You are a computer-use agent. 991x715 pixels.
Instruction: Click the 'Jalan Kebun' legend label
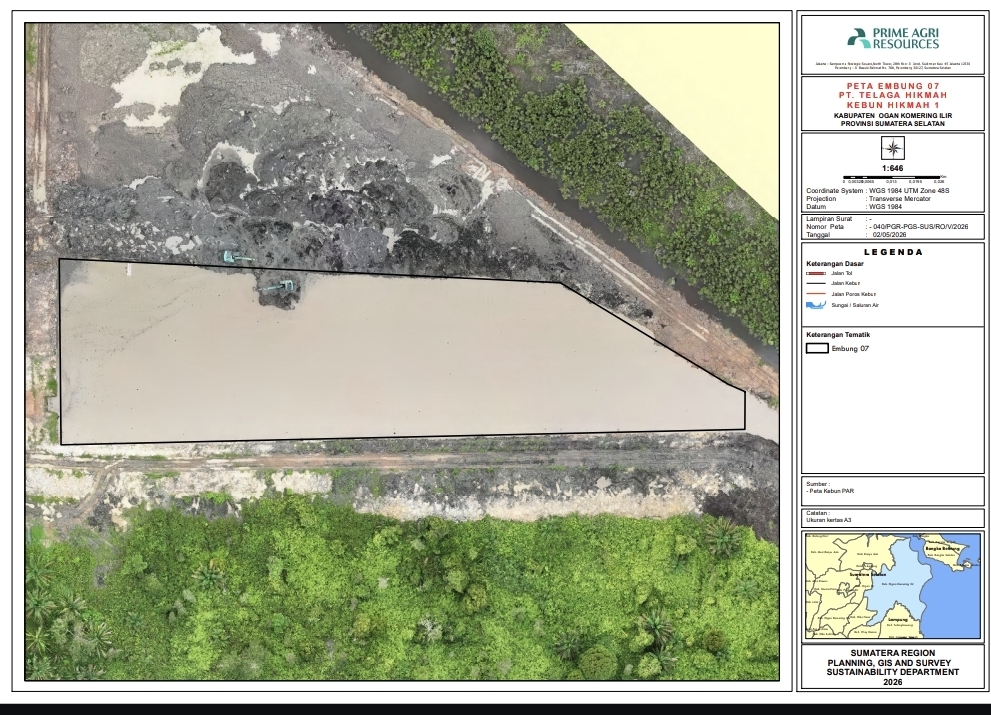click(846, 283)
